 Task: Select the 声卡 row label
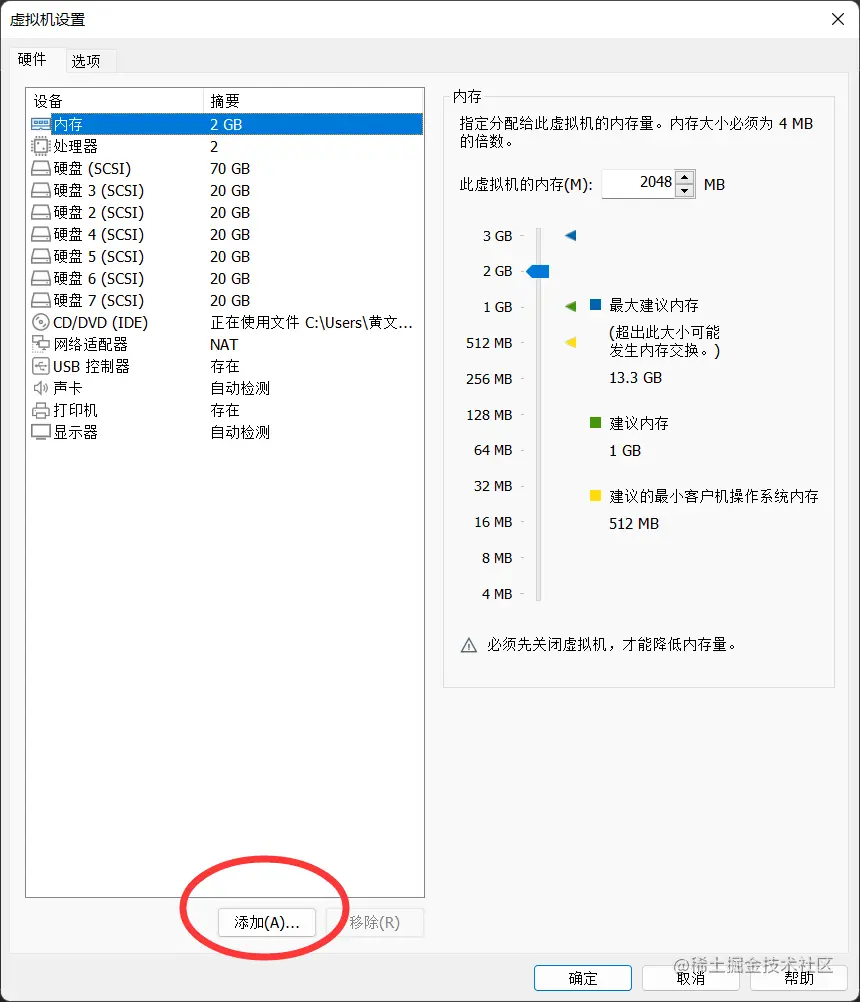68,388
